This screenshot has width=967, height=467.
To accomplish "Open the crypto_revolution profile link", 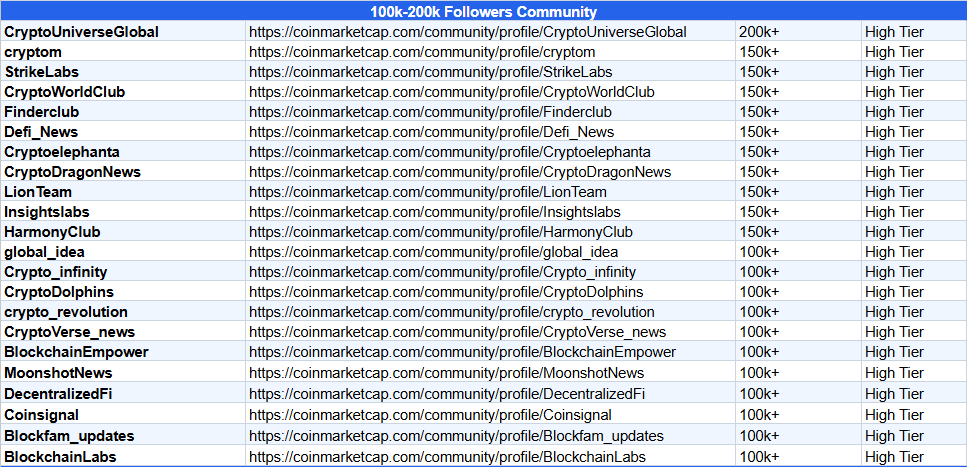I will click(x=451, y=312).
